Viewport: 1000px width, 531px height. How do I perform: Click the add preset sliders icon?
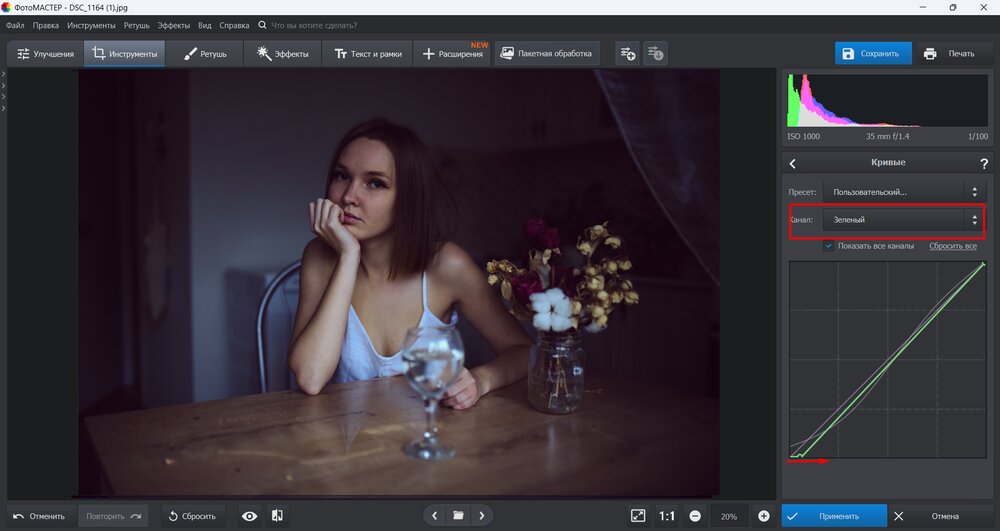click(627, 53)
